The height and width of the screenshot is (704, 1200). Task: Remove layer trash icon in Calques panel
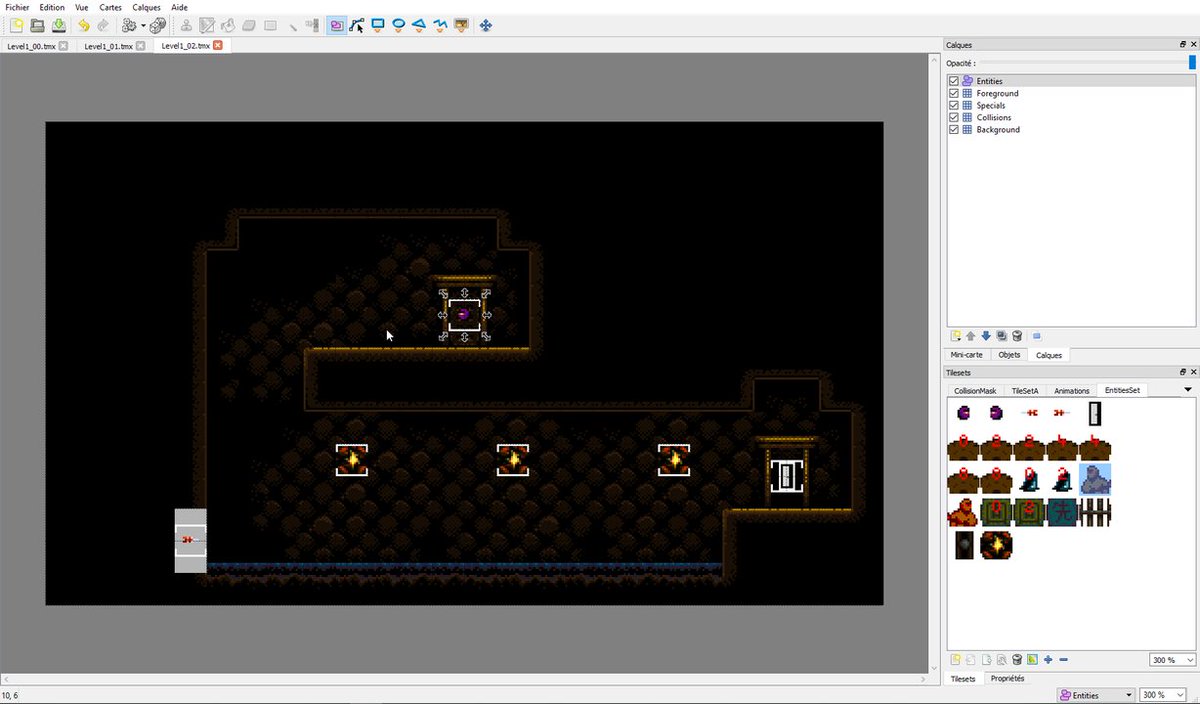tap(1017, 336)
